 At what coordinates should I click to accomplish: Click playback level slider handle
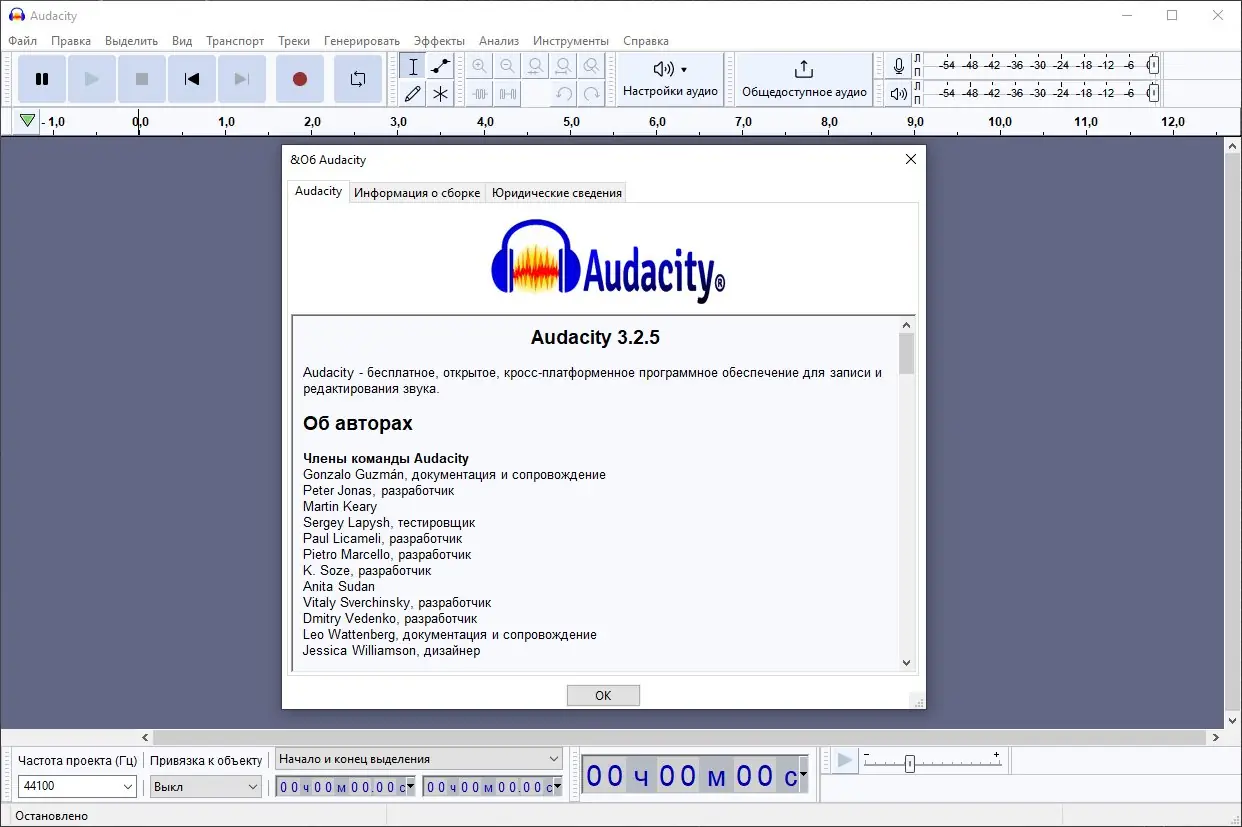point(1153,93)
